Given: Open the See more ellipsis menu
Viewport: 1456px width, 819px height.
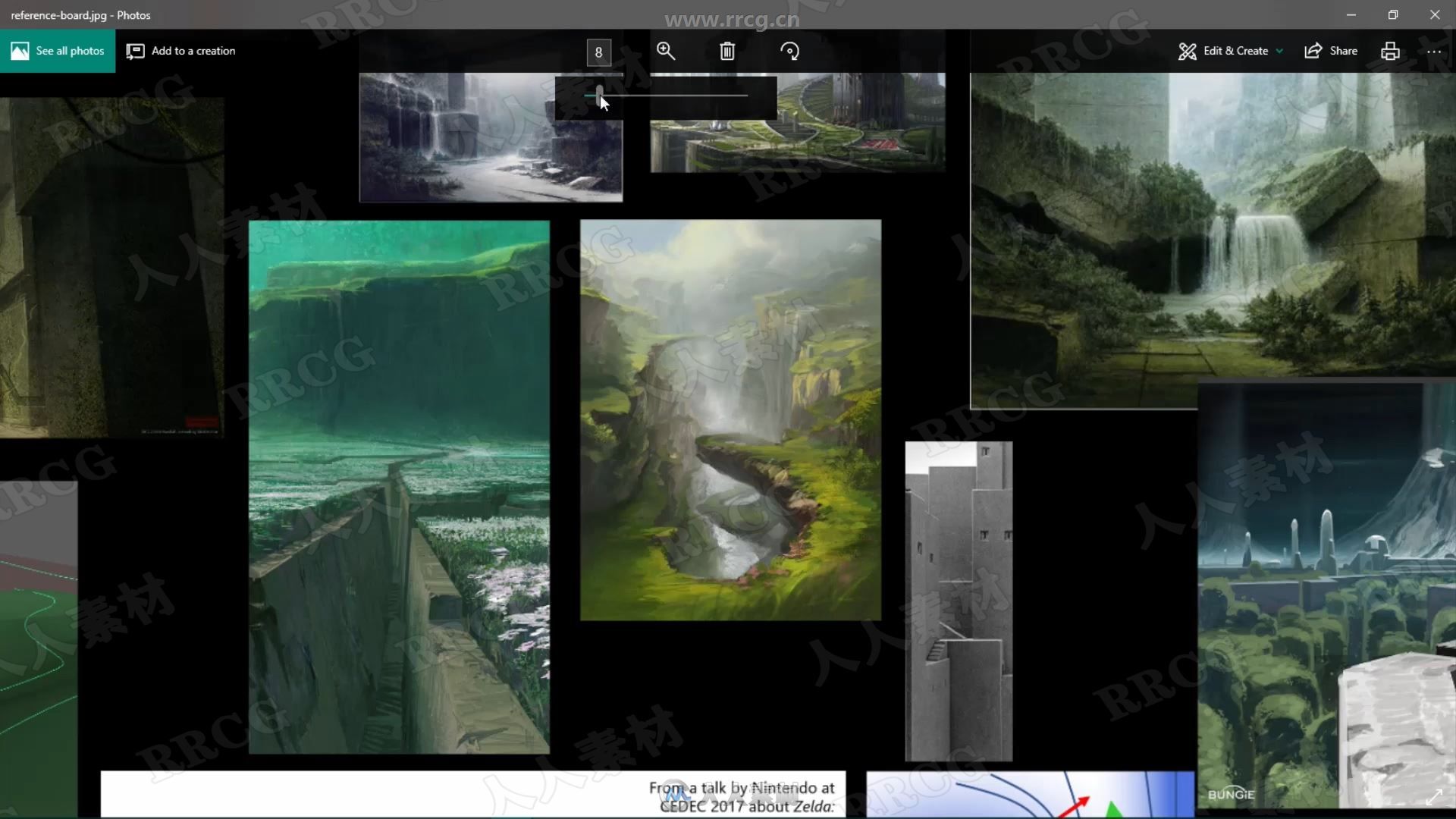Looking at the screenshot, I should tap(1433, 51).
